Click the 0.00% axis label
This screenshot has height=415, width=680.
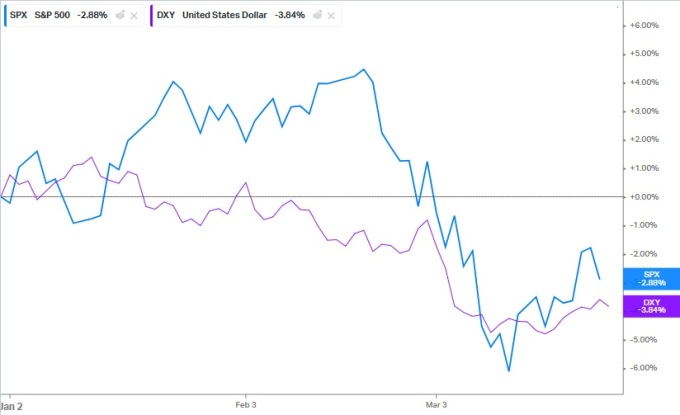[647, 197]
